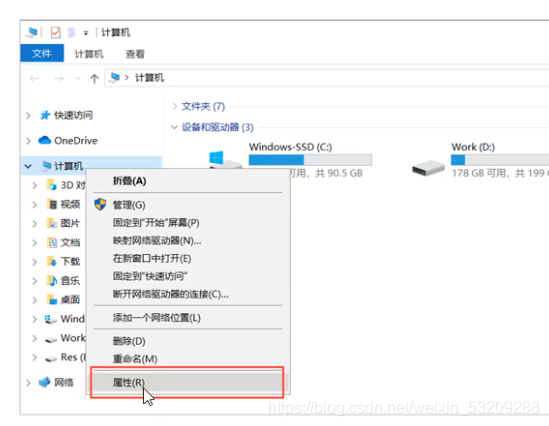Select 下载 in the navigation pane
The height and width of the screenshot is (426, 549).
tap(70, 261)
